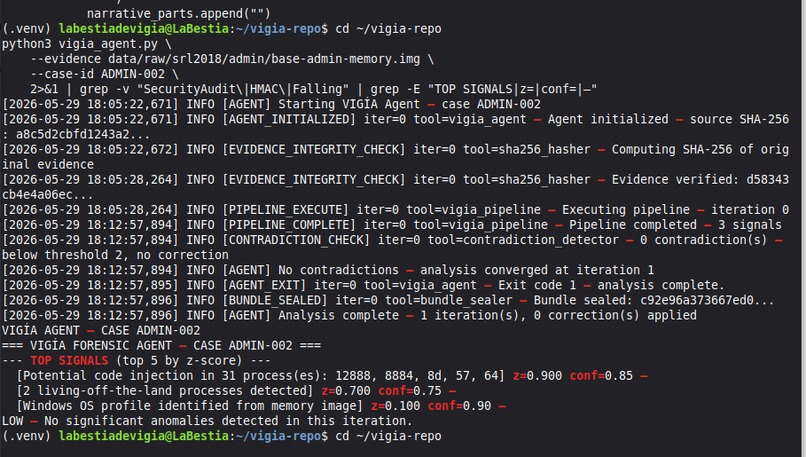Screen dimensions: 806x457
Task: Click 'No contradictions — analysis converged at iteration 1'
Action: point(466,270)
